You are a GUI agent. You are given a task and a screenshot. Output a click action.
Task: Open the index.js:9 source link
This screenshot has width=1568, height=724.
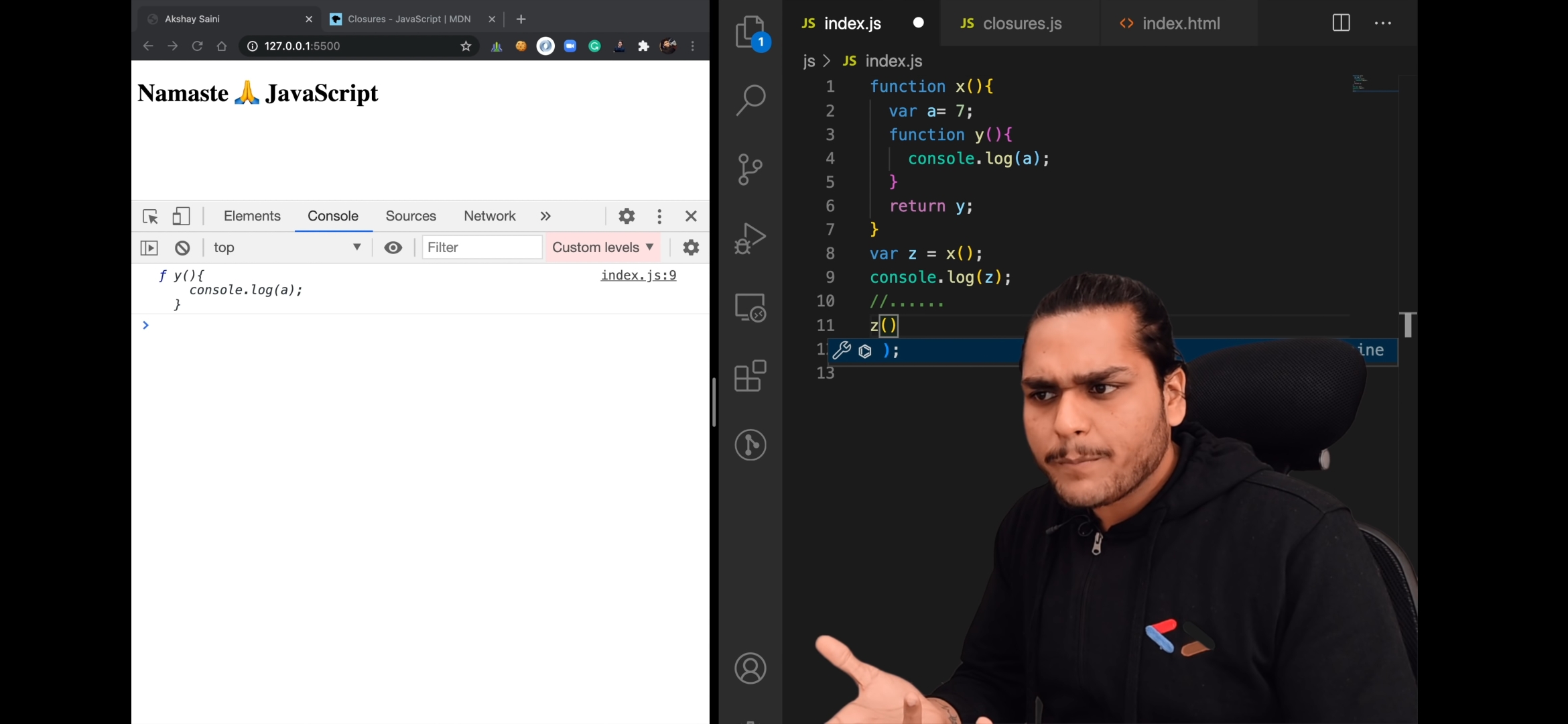pyautogui.click(x=638, y=276)
